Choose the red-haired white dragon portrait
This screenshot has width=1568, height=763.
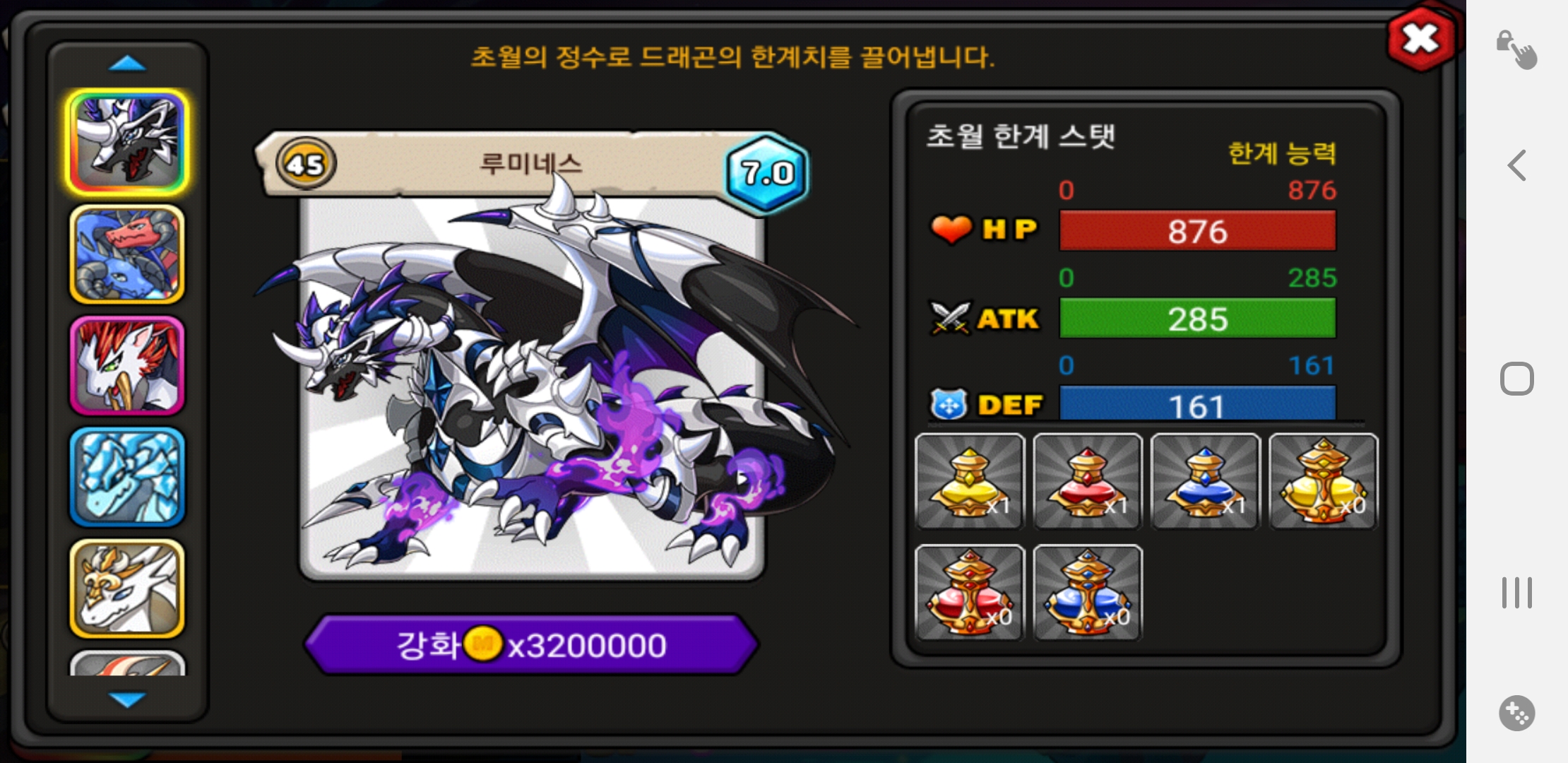pos(127,365)
